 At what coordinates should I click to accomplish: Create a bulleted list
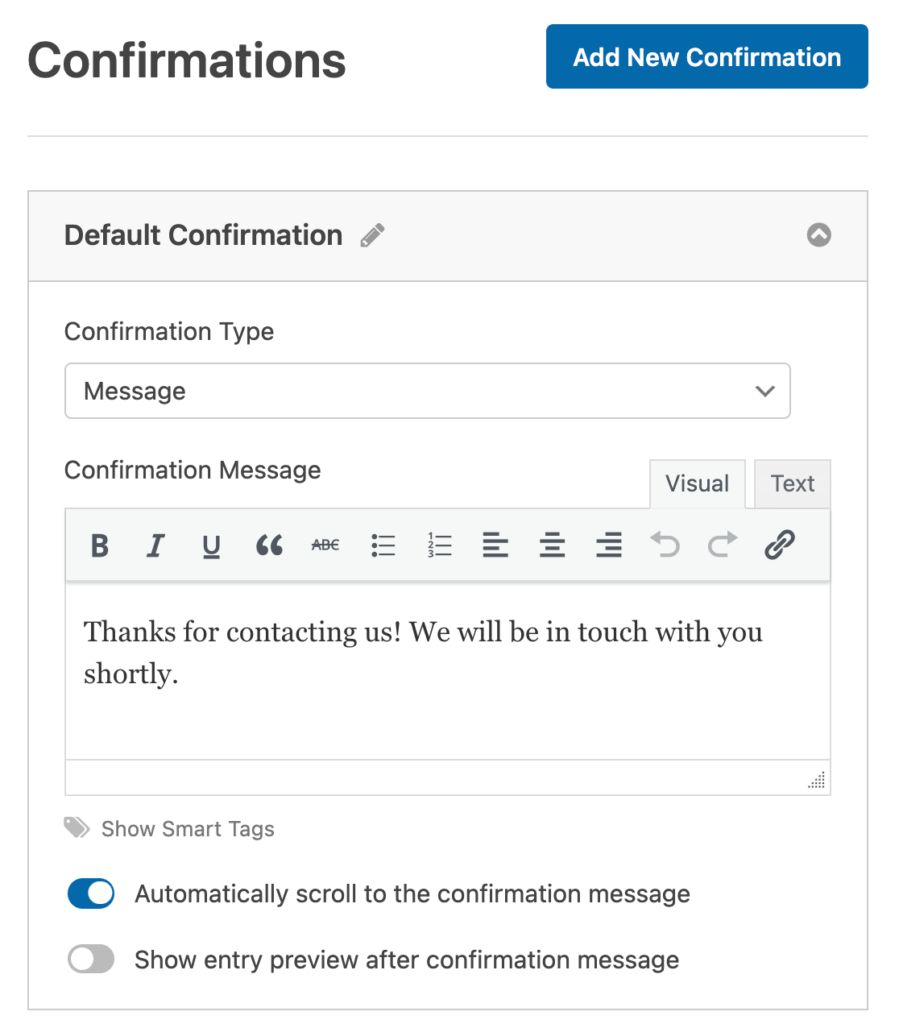click(x=383, y=545)
